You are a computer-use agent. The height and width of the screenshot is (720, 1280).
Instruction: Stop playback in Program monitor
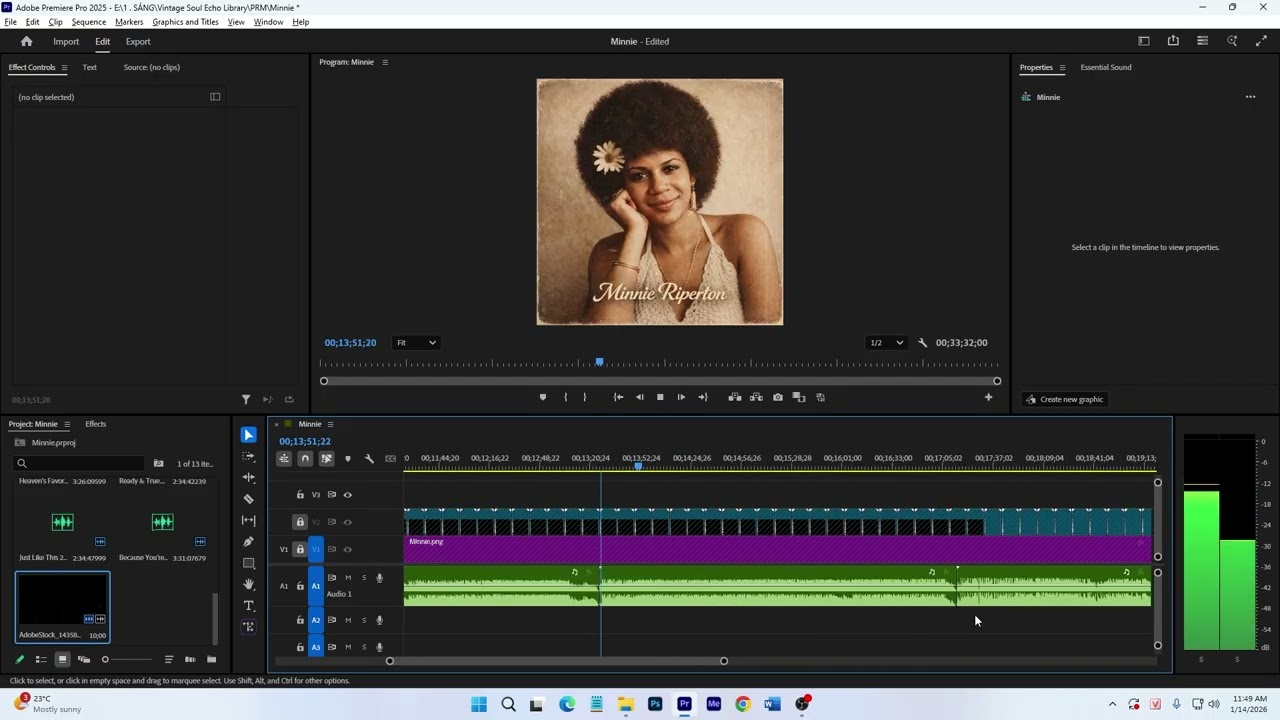pos(660,397)
